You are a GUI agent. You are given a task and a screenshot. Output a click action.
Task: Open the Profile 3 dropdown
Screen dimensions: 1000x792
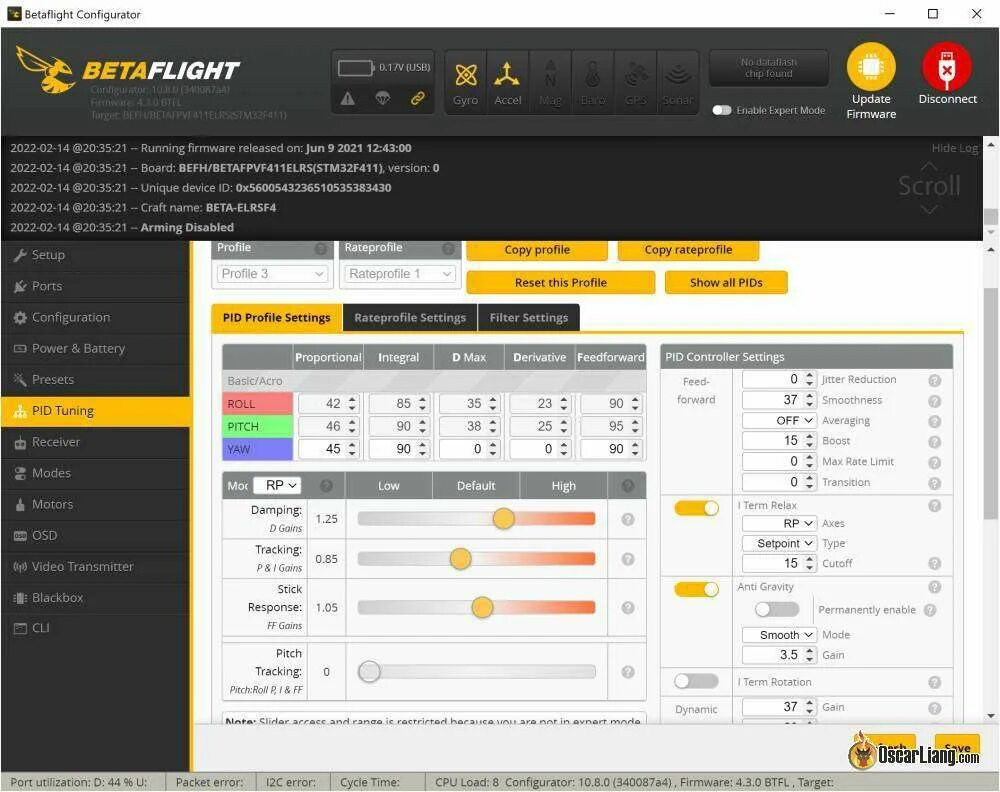tap(272, 274)
